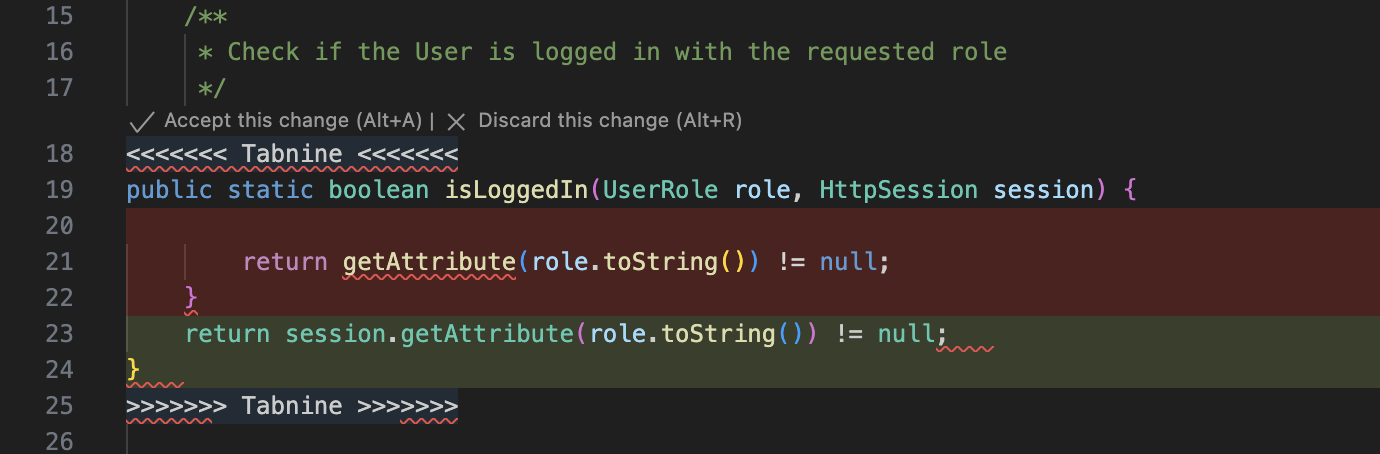The height and width of the screenshot is (454, 1380).
Task: Place cursor on the UserRole parameter type
Action: coord(660,190)
